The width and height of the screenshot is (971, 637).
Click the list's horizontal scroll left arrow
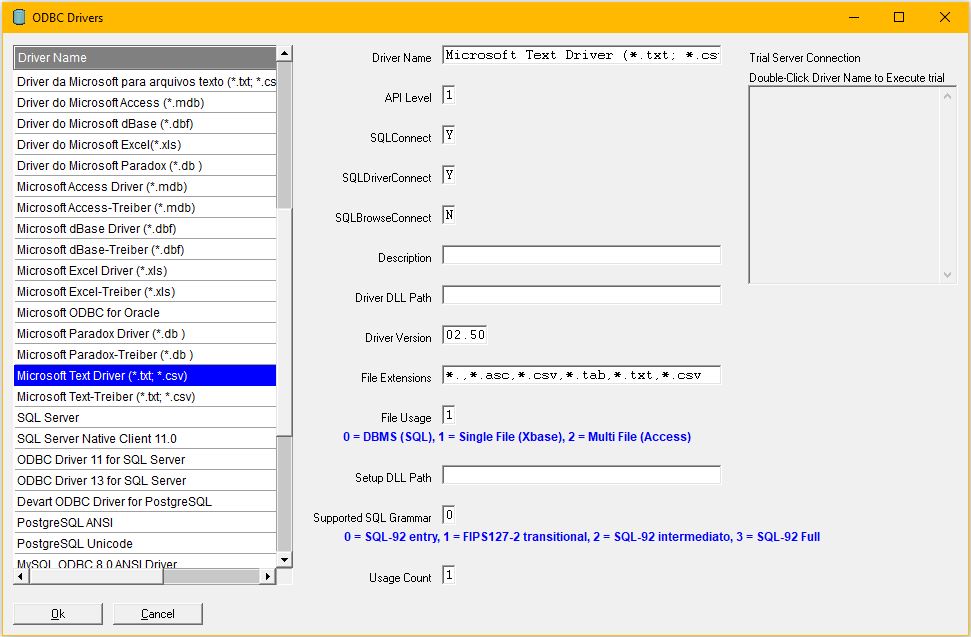21,576
